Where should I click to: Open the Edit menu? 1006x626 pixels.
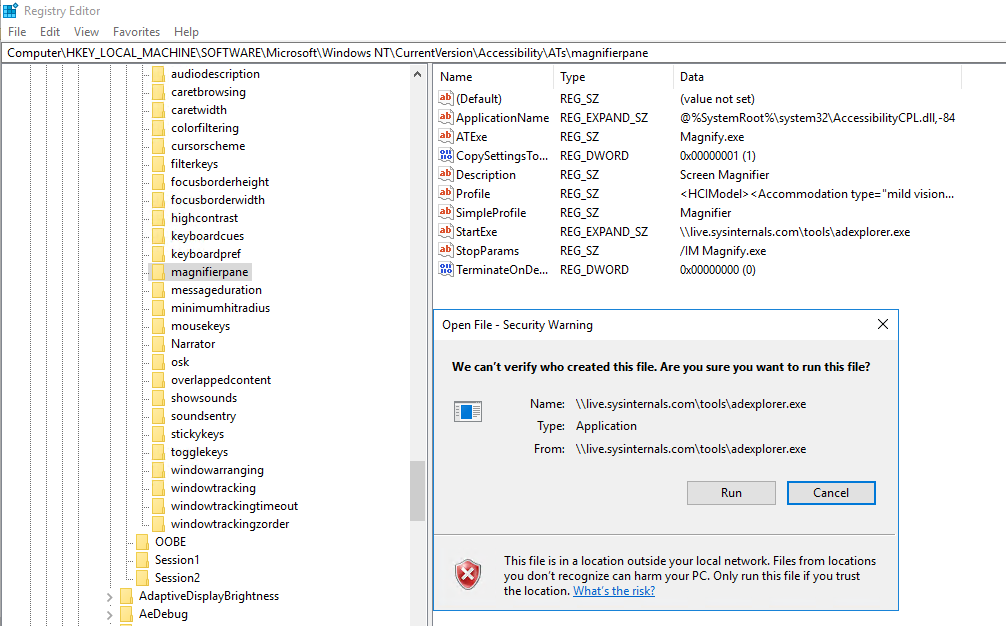click(x=50, y=32)
